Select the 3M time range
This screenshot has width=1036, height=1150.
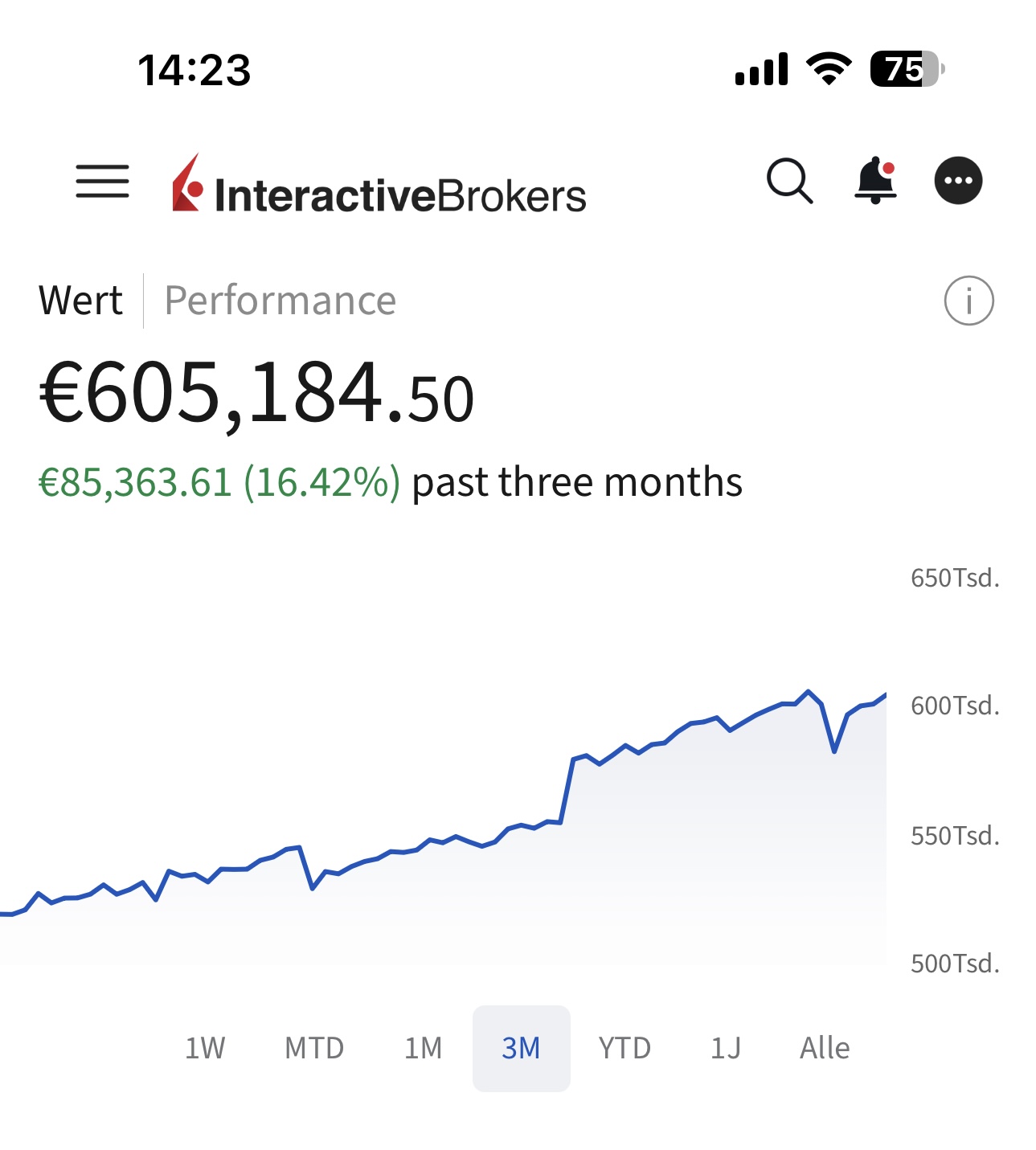pos(521,1048)
